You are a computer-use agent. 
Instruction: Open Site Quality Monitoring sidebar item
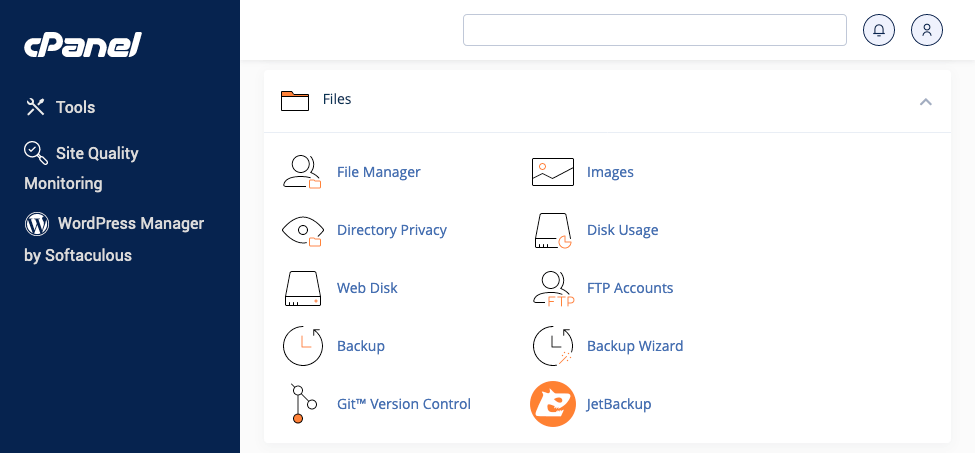click(81, 168)
